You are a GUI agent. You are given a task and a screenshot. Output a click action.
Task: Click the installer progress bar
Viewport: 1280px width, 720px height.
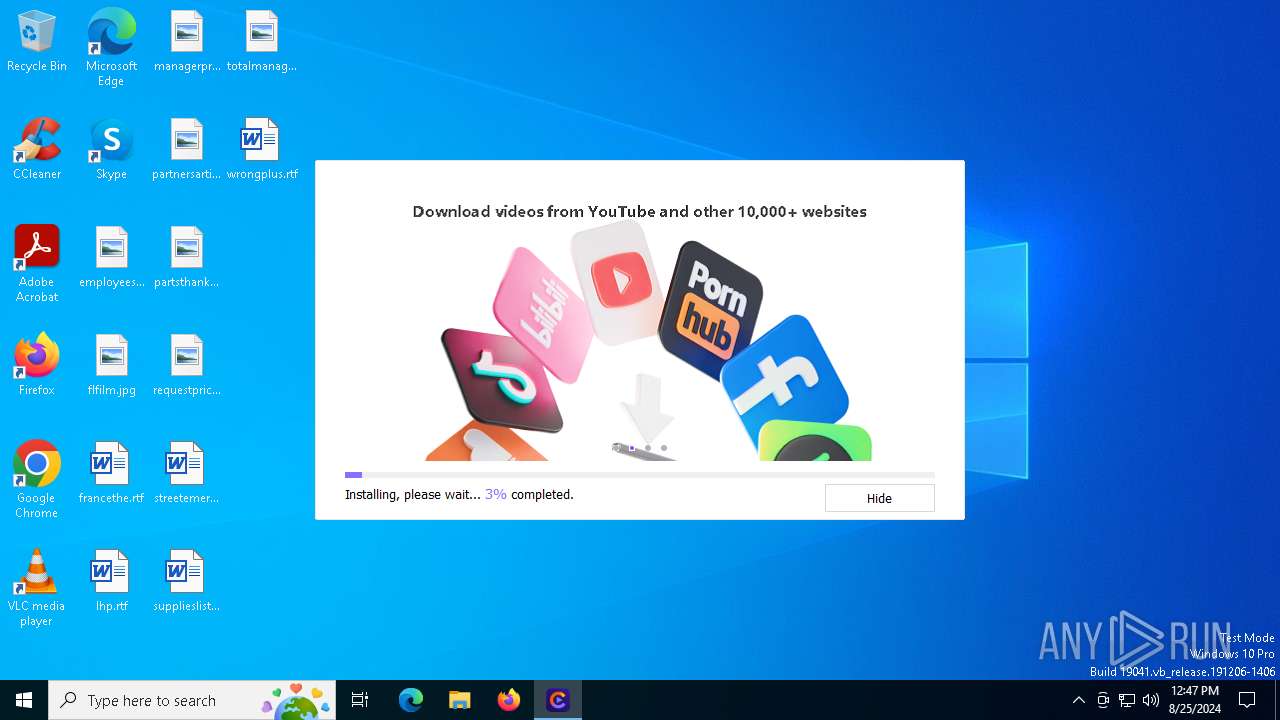(640, 475)
